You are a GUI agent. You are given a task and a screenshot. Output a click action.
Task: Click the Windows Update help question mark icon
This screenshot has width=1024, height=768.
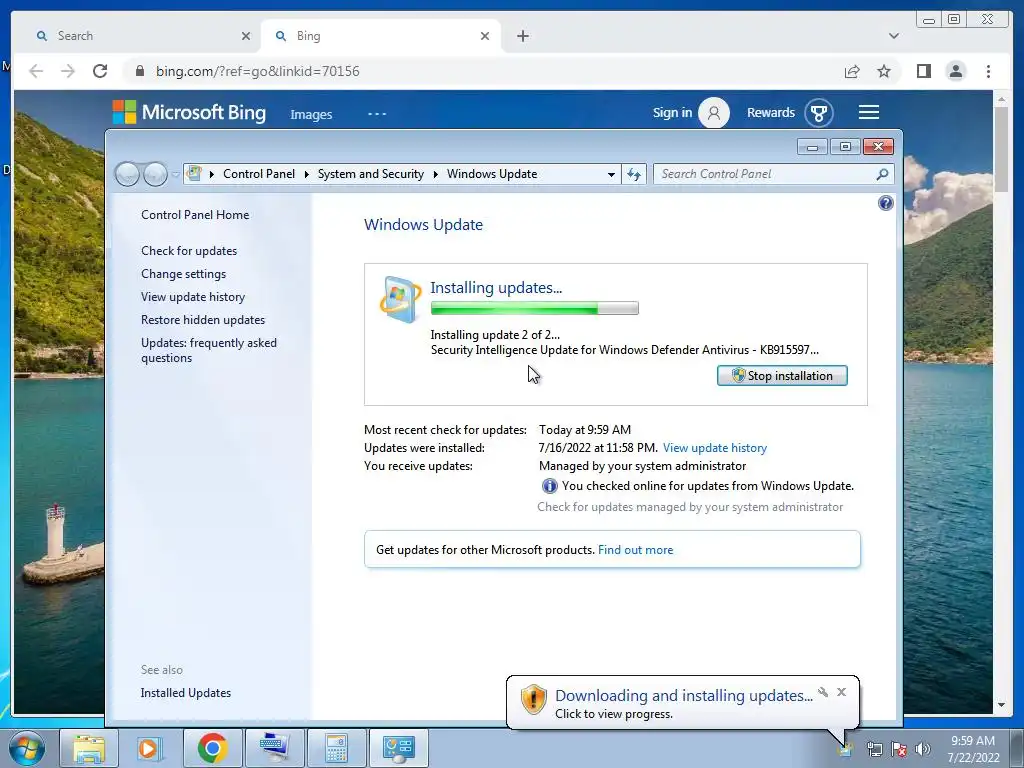click(886, 203)
